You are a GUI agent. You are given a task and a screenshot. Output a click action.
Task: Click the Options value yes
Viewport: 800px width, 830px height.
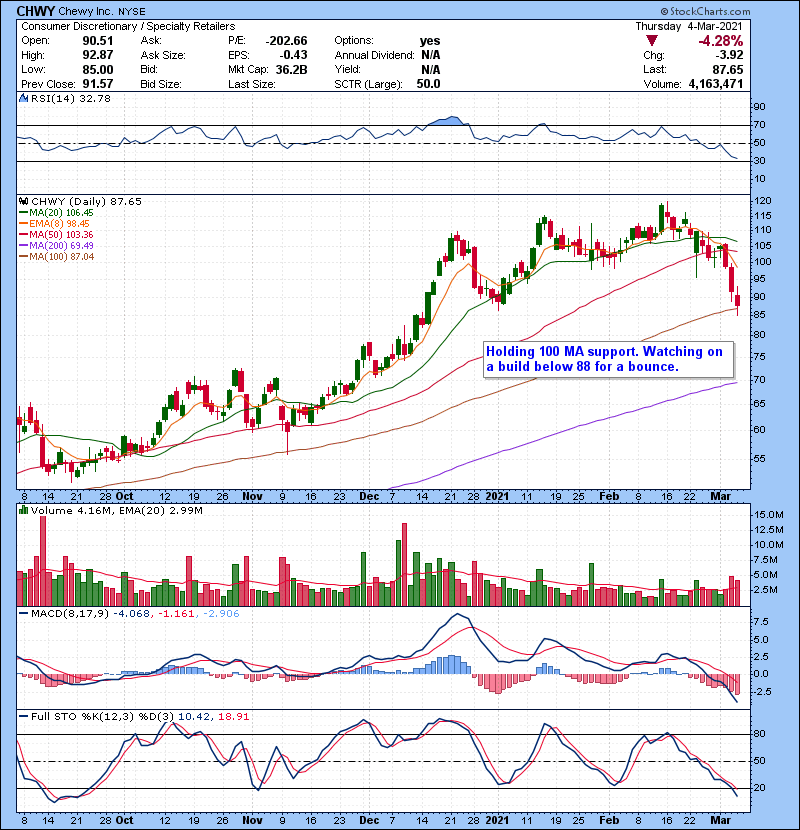coord(430,41)
